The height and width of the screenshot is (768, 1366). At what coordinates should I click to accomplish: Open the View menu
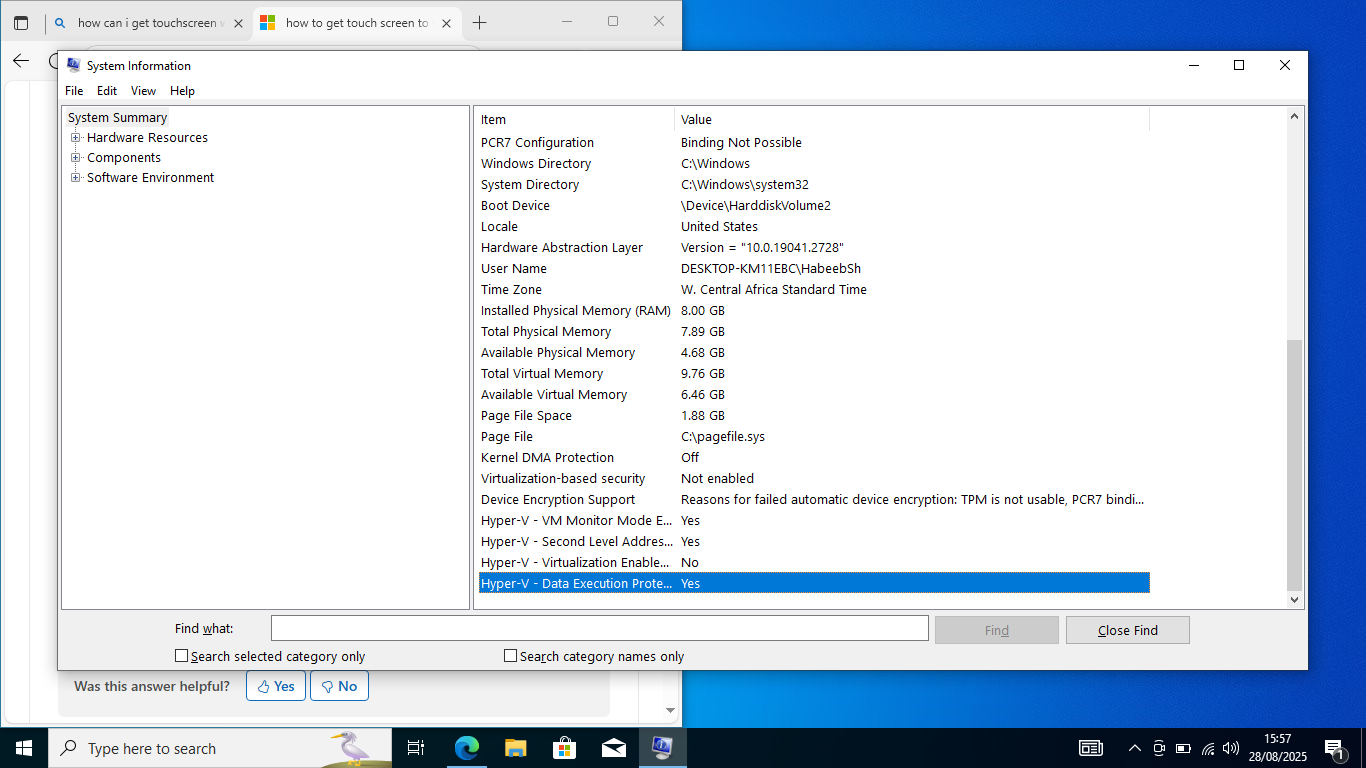click(x=143, y=90)
